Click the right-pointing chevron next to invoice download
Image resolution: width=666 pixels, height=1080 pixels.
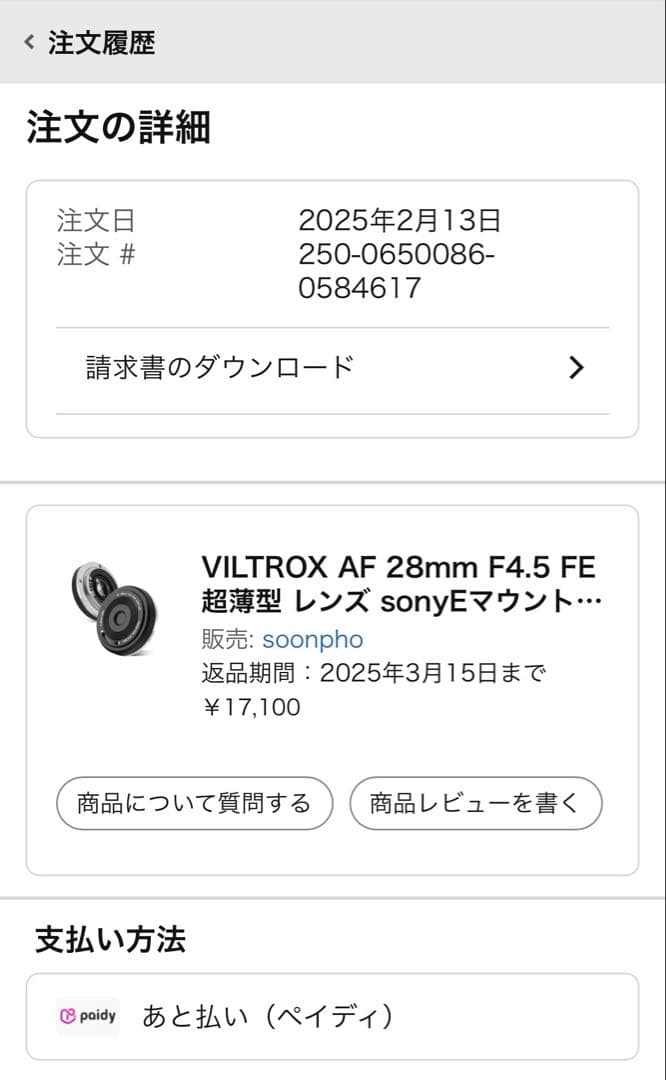click(x=576, y=368)
